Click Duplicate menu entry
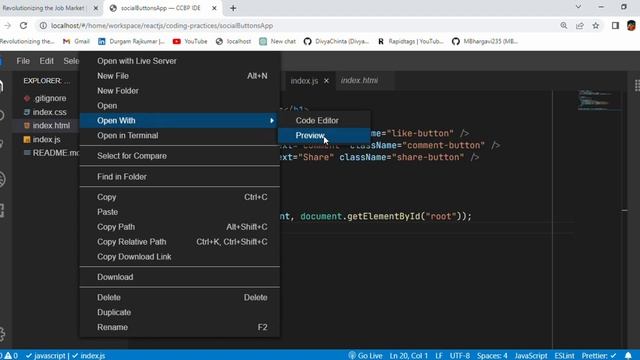 click(180, 312)
